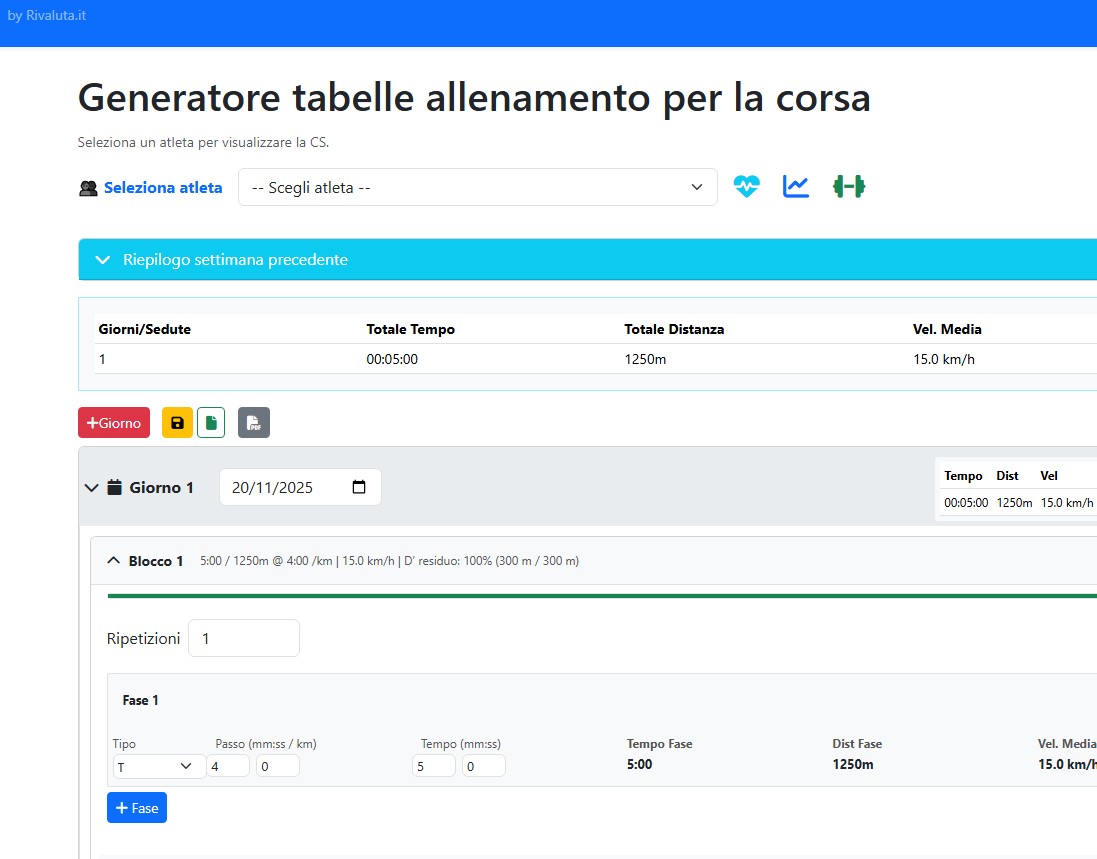Export the plan with the PDF icon
The image size is (1097, 859).
coord(253,422)
